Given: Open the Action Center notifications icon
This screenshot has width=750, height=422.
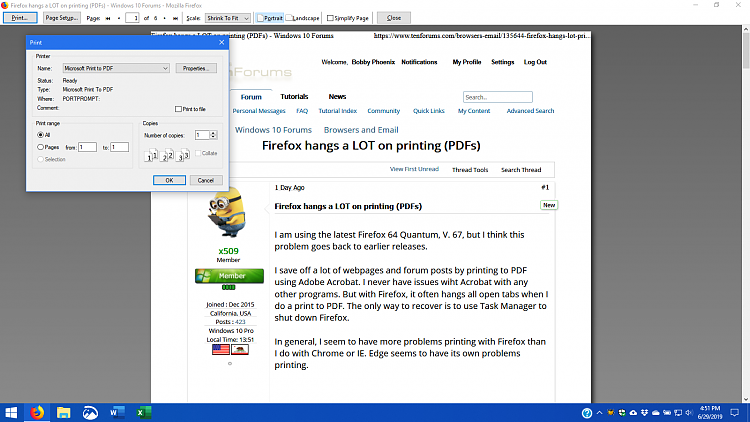Looking at the screenshot, I should [735, 412].
